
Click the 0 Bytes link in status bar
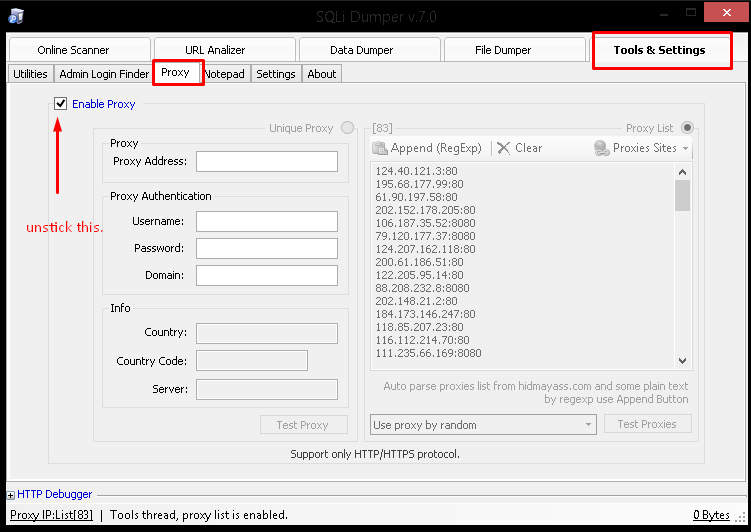tap(712, 515)
